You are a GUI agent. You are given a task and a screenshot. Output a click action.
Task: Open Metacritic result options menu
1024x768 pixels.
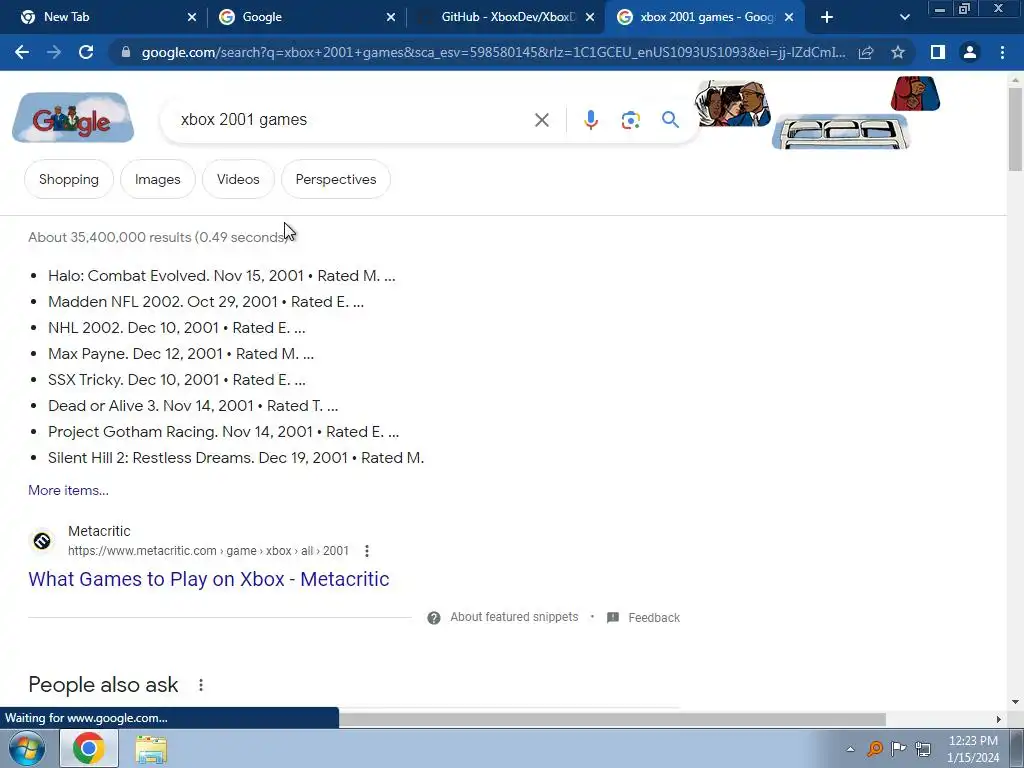[367, 551]
